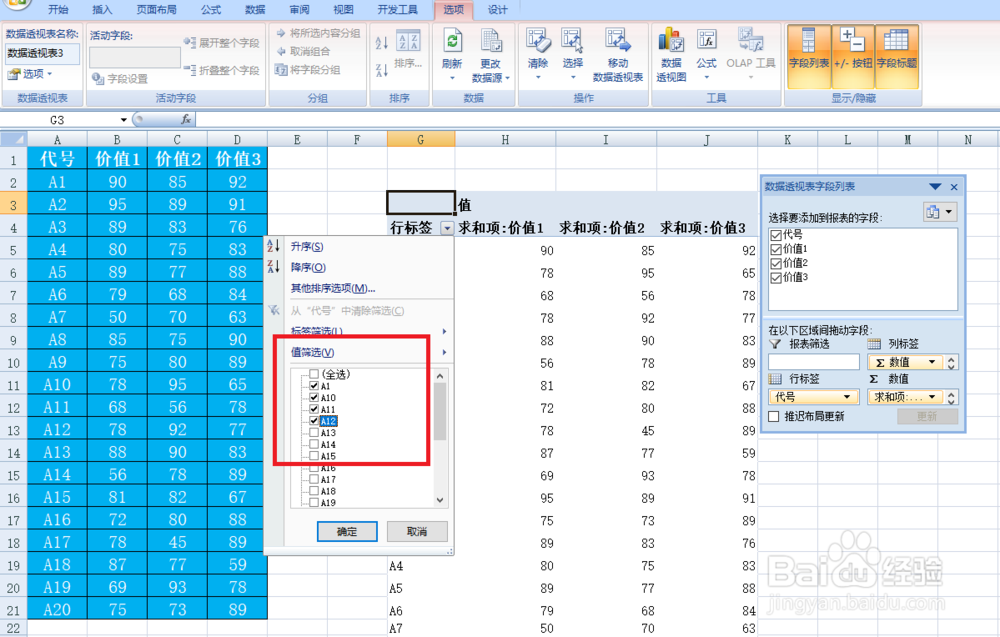Image resolution: width=1000 pixels, height=637 pixels.
Task: Click ribbon sort ascending A-Z icon
Action: pos(381,42)
